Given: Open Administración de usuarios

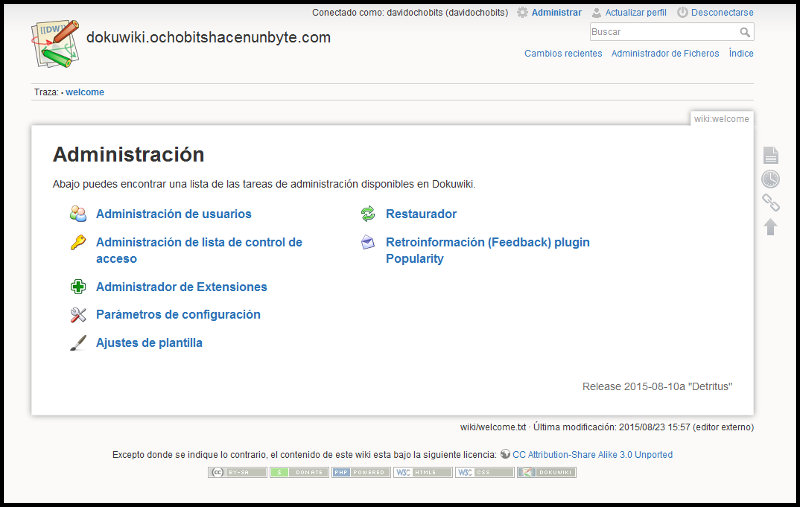Looking at the screenshot, I should [173, 214].
